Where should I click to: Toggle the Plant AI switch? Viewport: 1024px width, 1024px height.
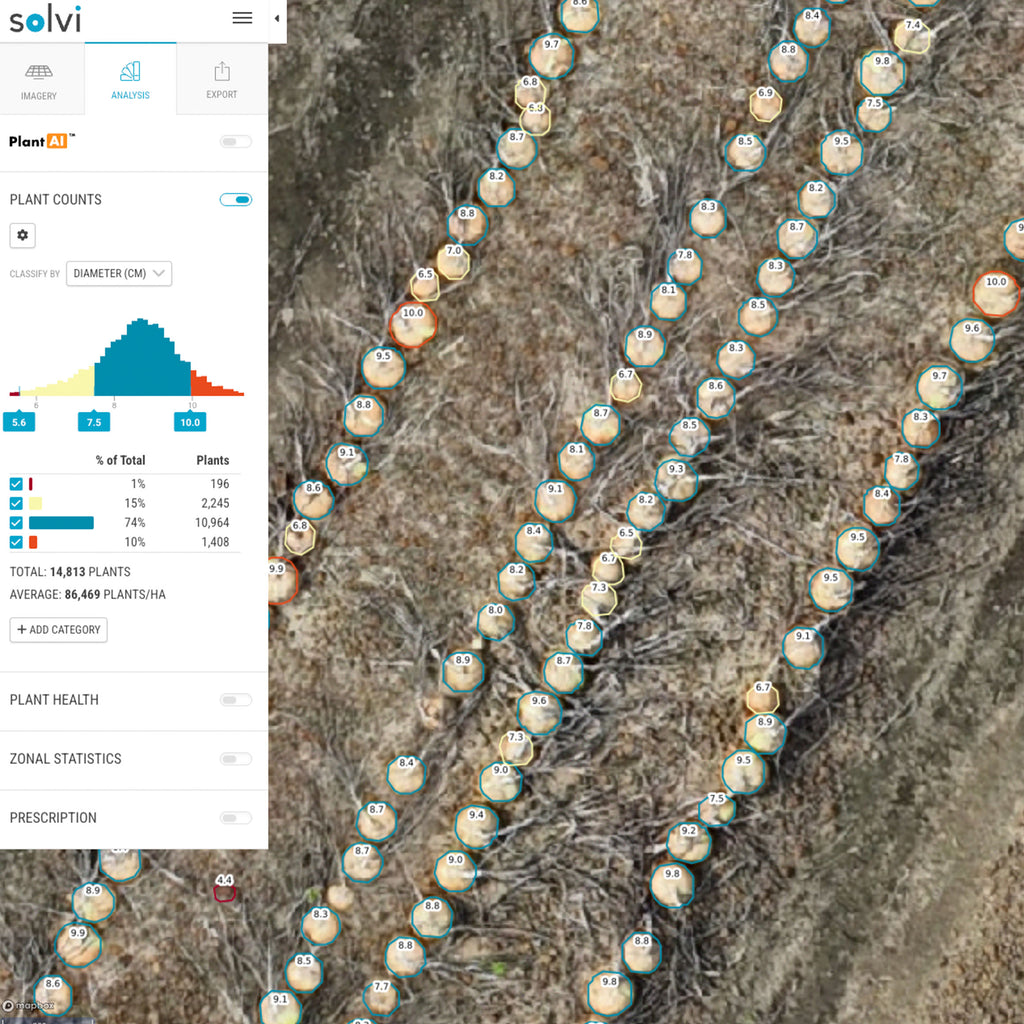236,142
